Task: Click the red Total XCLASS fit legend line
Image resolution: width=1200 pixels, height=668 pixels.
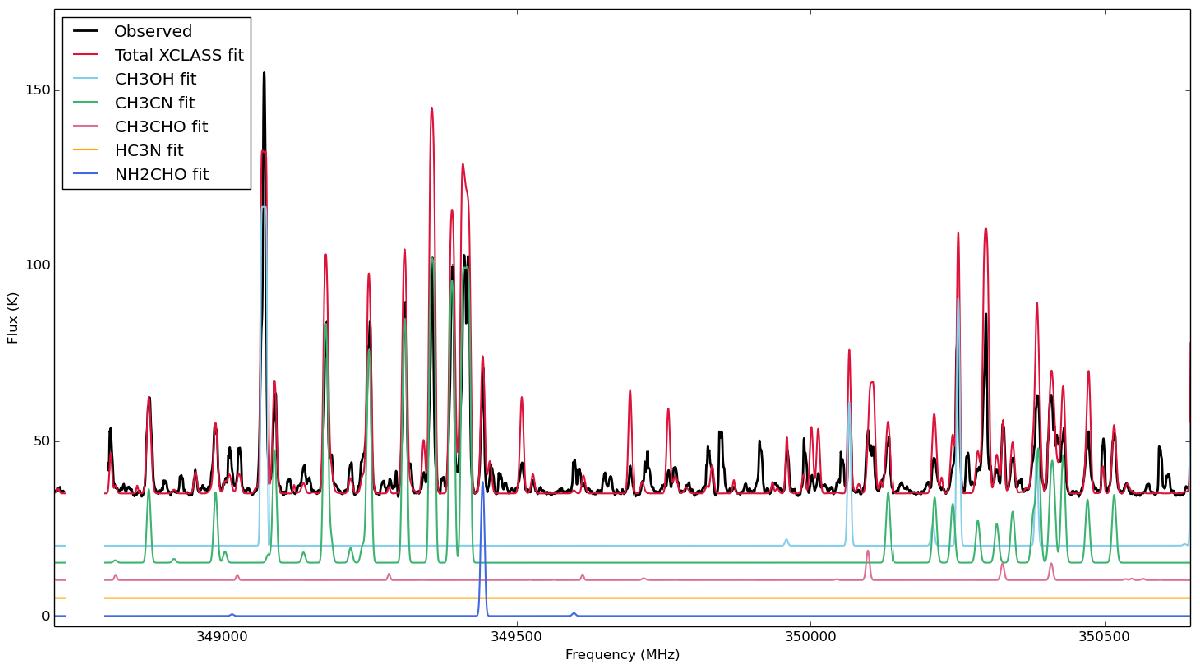Action: pyautogui.click(x=86, y=55)
